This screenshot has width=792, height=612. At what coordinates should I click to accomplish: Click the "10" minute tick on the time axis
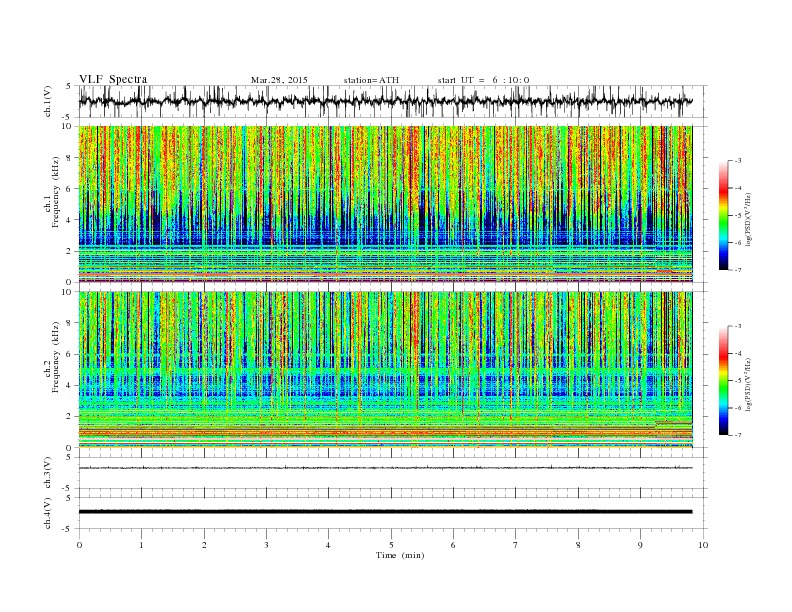(x=703, y=545)
